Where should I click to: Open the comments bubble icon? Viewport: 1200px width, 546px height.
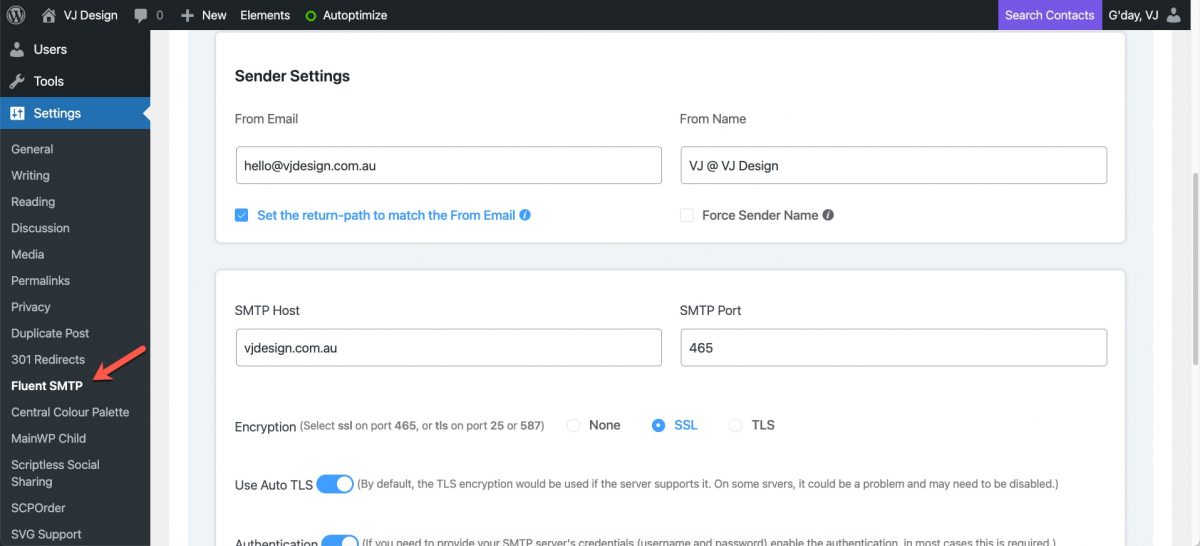140,15
